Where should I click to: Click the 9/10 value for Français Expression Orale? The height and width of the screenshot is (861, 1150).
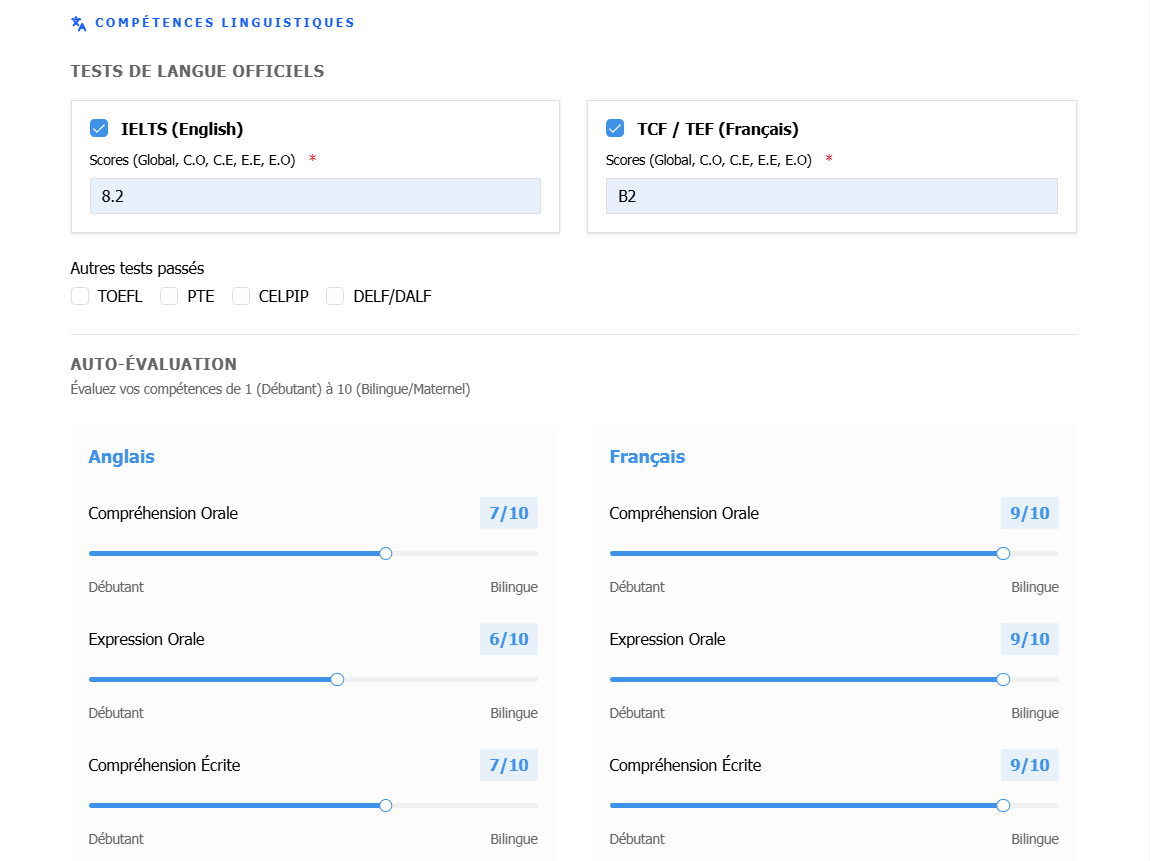(1030, 640)
